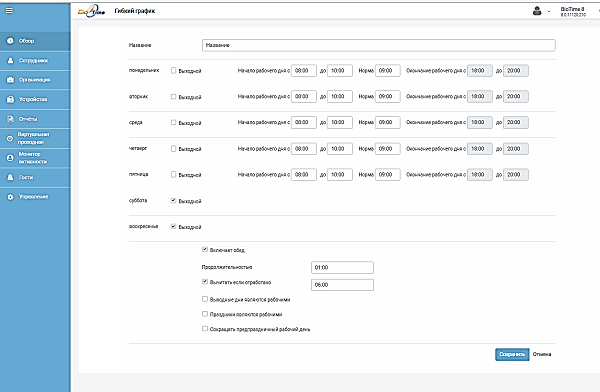Focus the Название input field

[x=378, y=45]
